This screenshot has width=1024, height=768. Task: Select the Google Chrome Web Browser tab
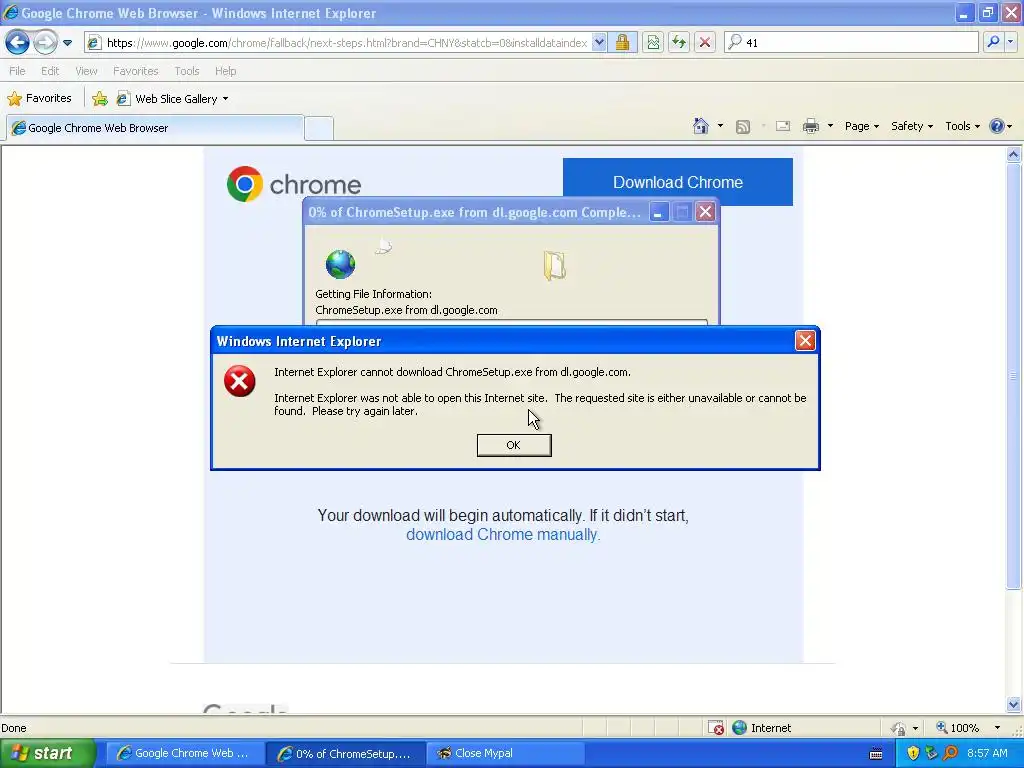click(x=155, y=128)
